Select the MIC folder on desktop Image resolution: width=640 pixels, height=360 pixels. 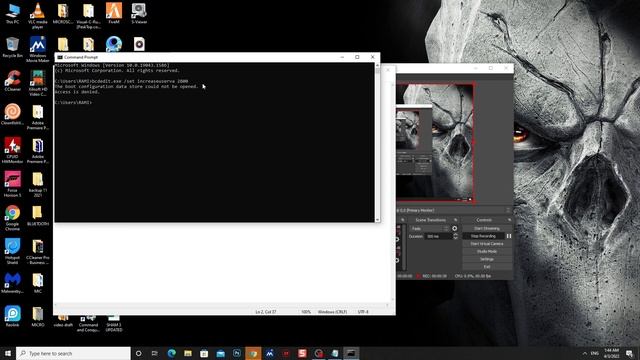(38, 283)
